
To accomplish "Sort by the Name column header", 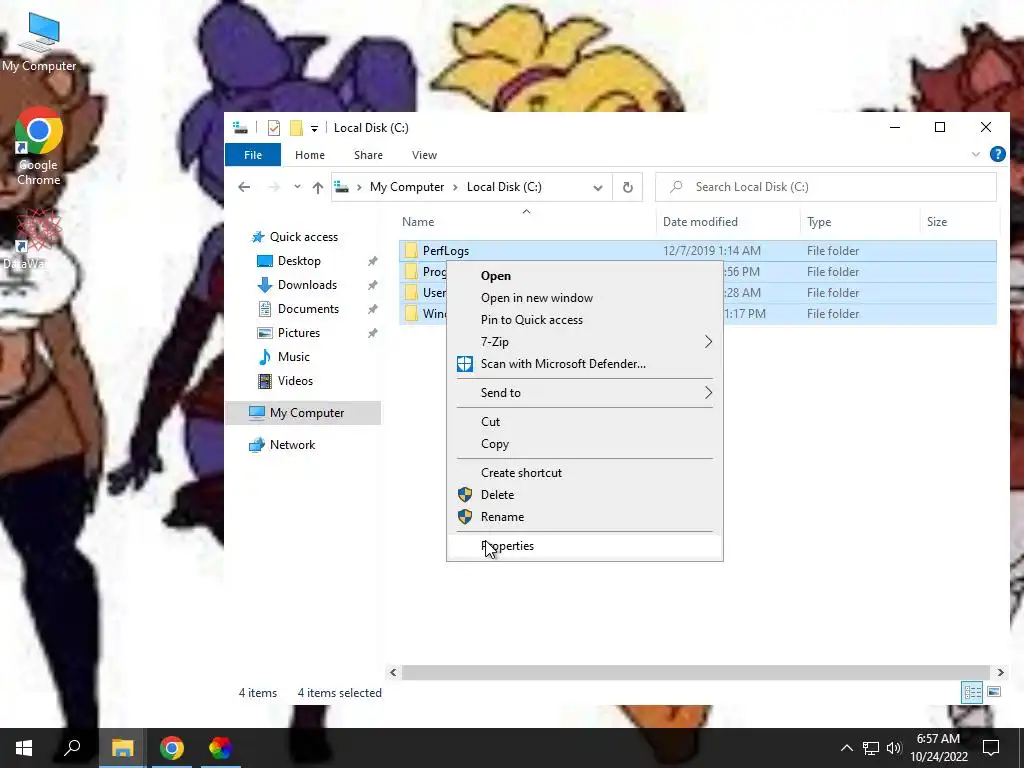I will point(526,221).
